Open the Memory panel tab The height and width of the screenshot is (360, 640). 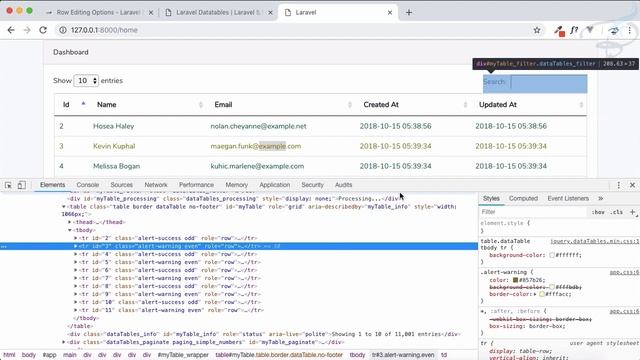pos(237,185)
